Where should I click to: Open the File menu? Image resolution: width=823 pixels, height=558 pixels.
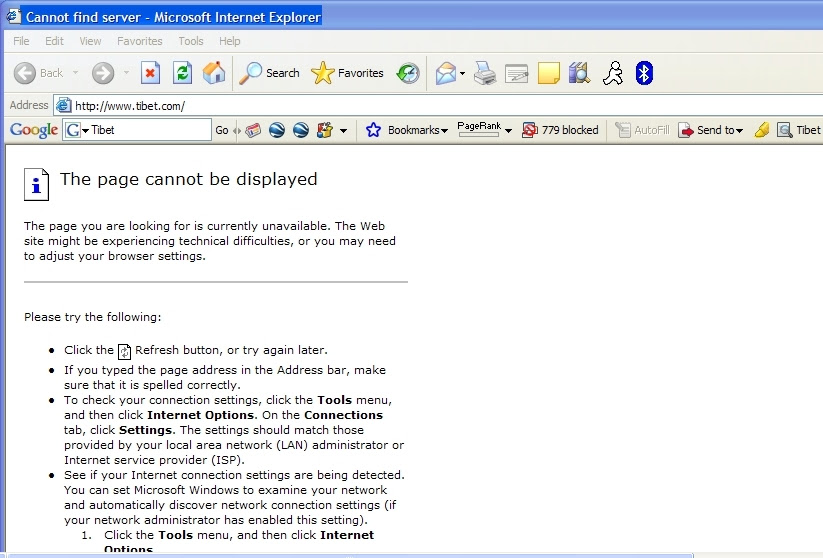[21, 41]
